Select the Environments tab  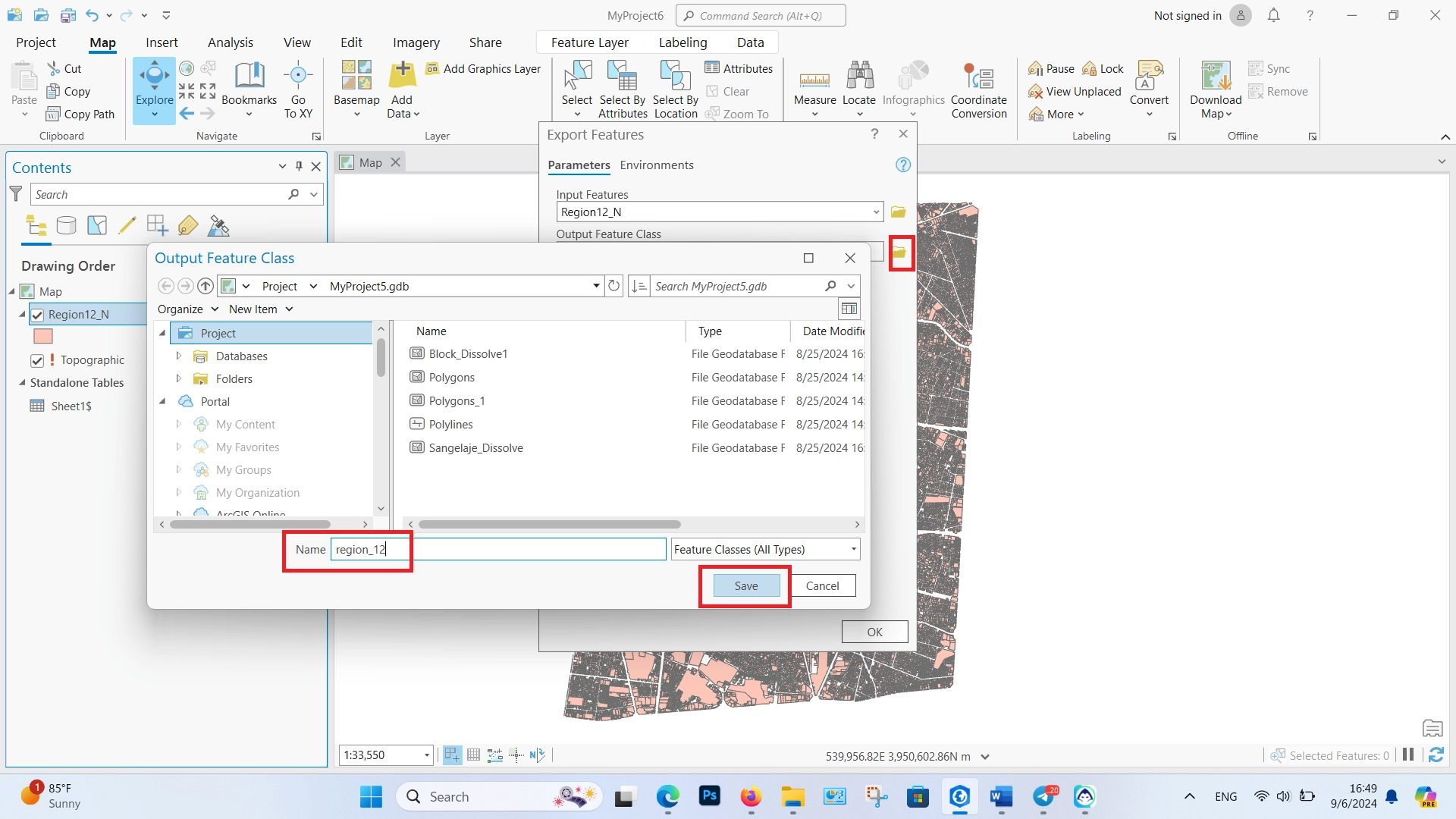(x=657, y=164)
